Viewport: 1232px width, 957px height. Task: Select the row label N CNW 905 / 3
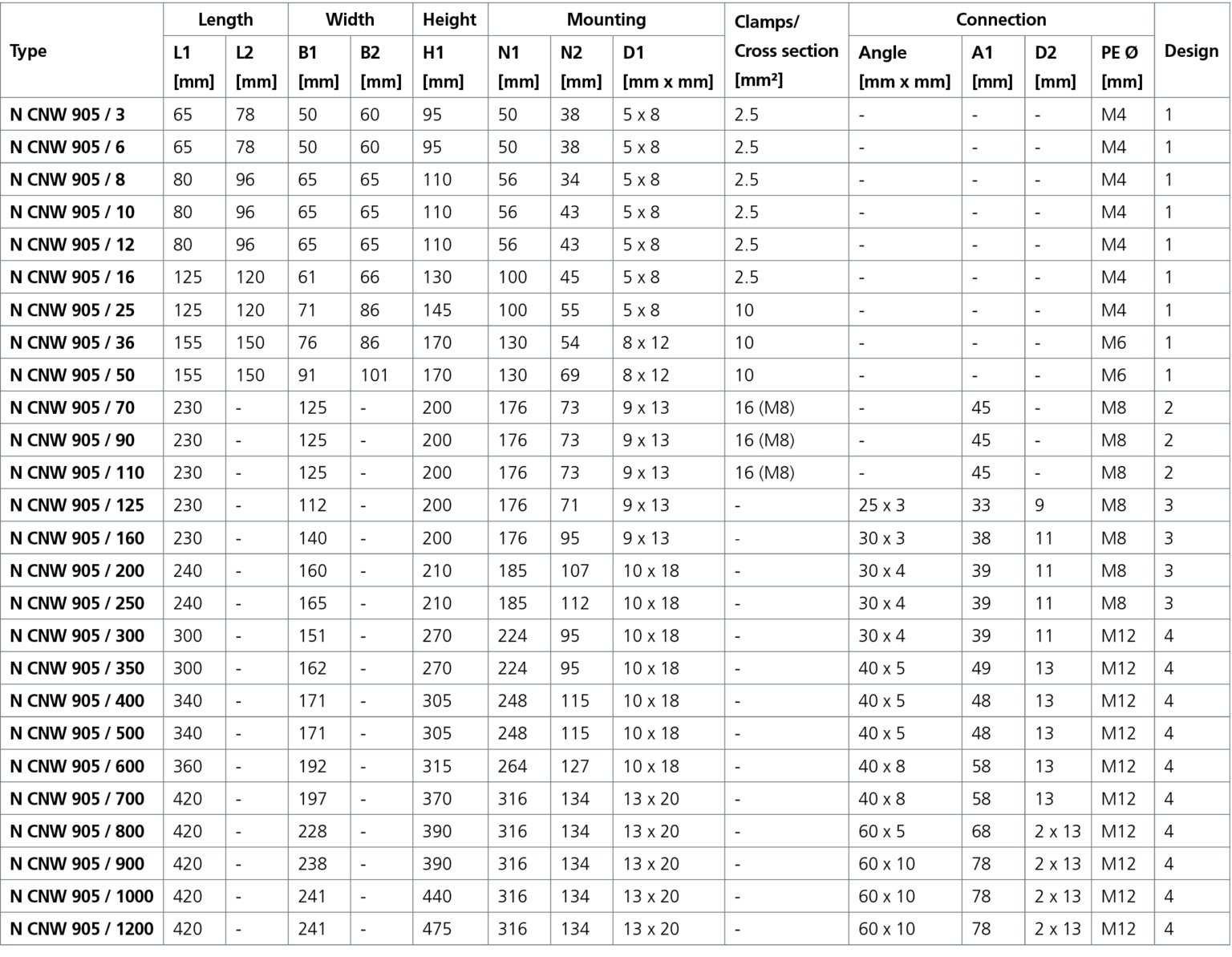67,115
